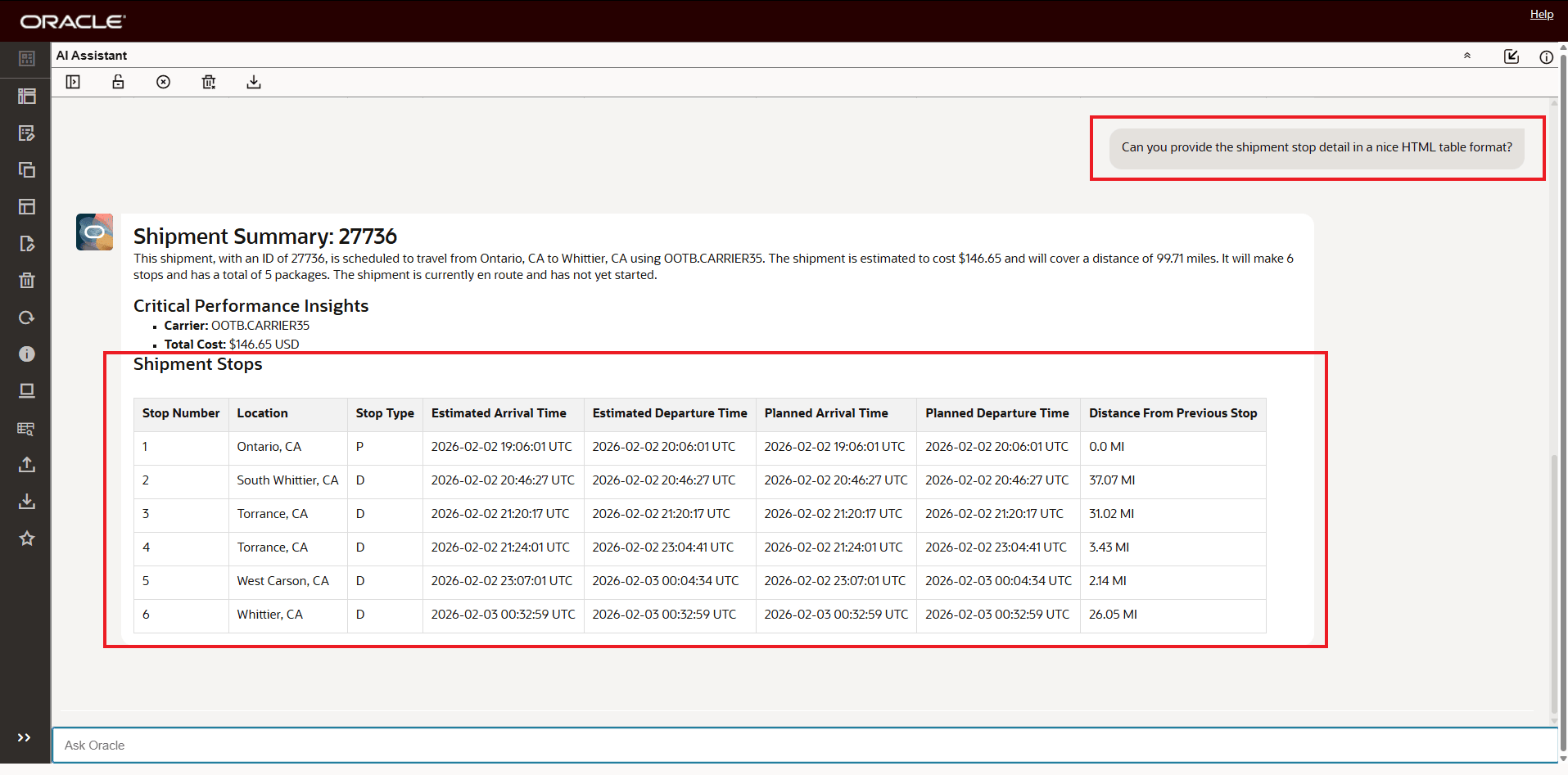Click the filled info circle in sidebar

tap(26, 354)
